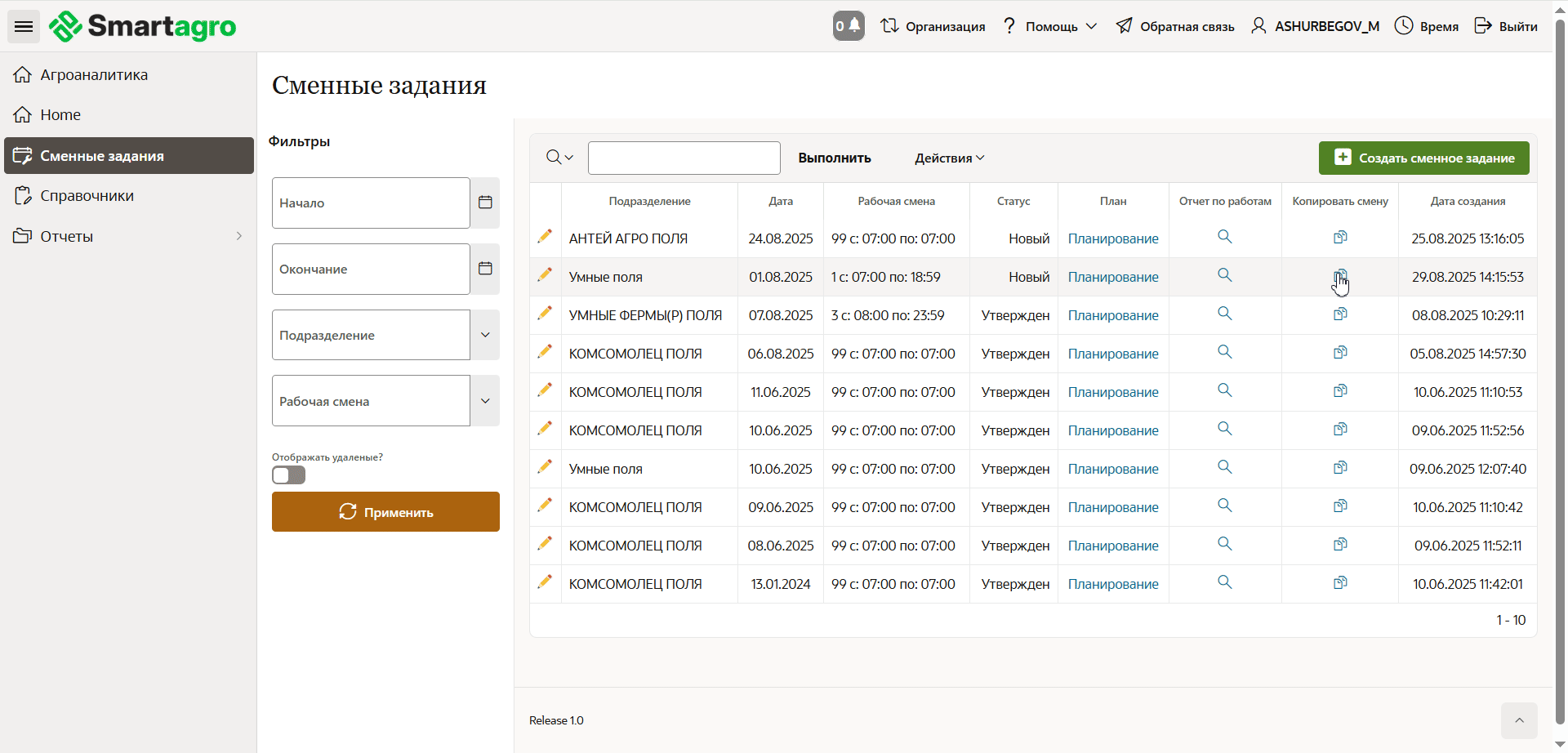Screen dimensions: 1568x753
Task: Expand the Рабочая смена filter dropdown
Action: [x=485, y=401]
